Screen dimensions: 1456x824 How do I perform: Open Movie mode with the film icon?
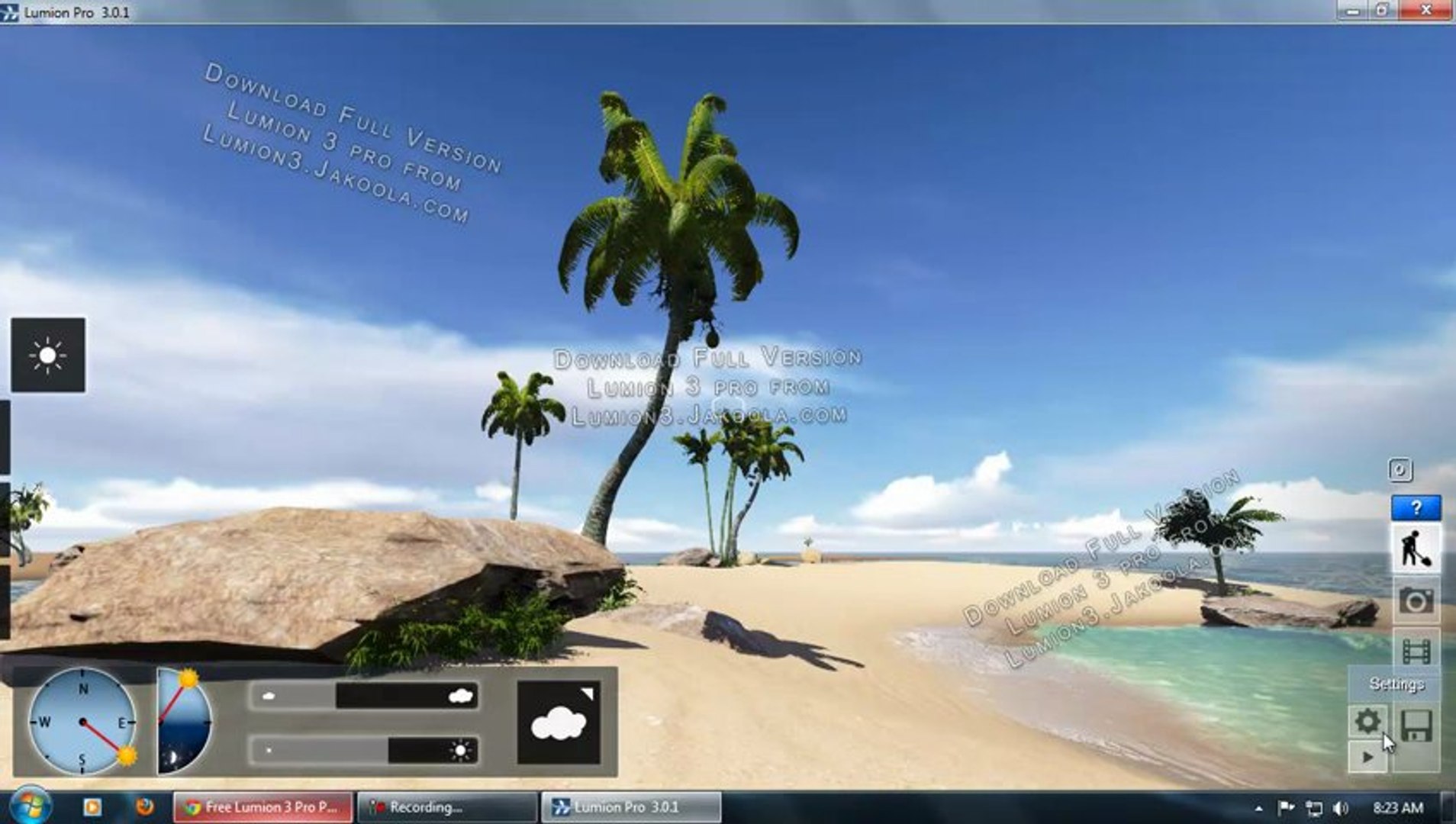tap(1416, 650)
